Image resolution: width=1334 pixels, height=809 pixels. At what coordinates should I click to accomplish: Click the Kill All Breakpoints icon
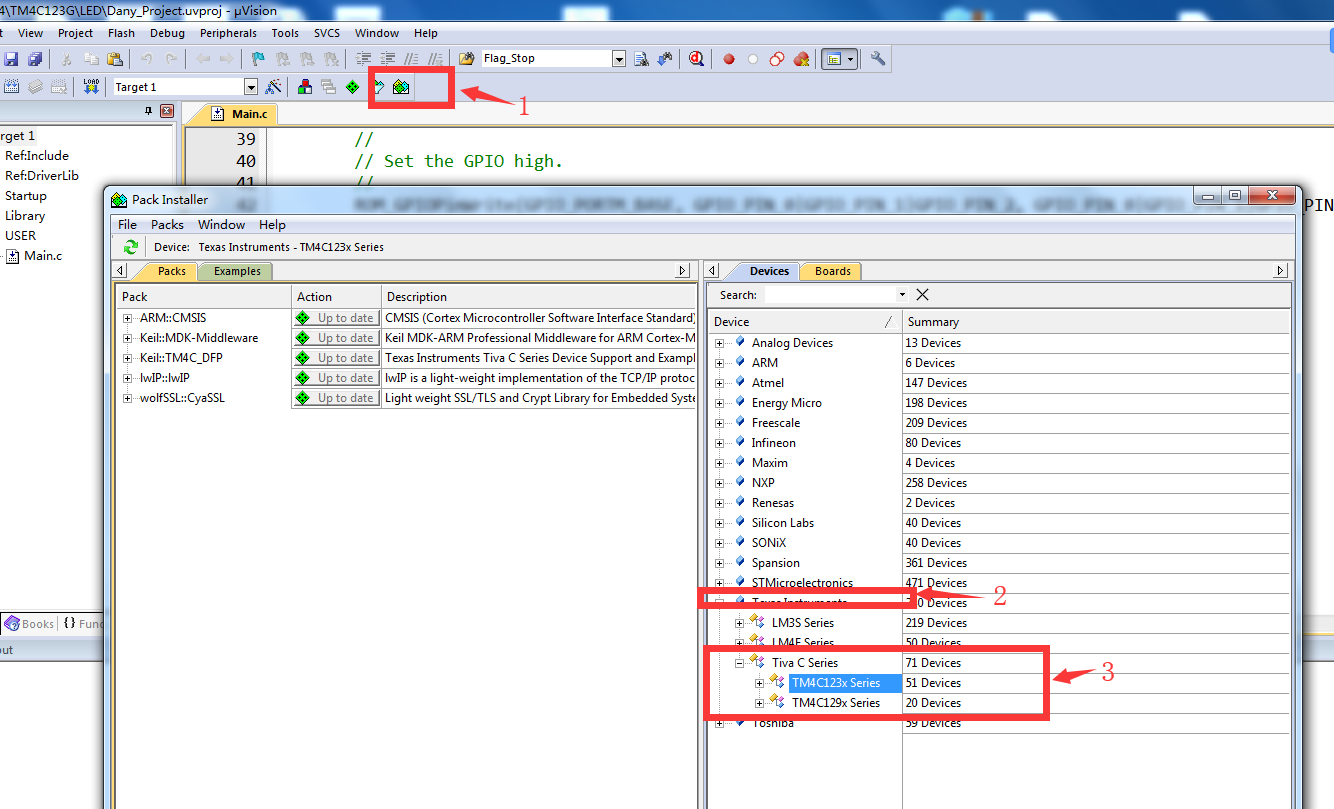tap(801, 59)
